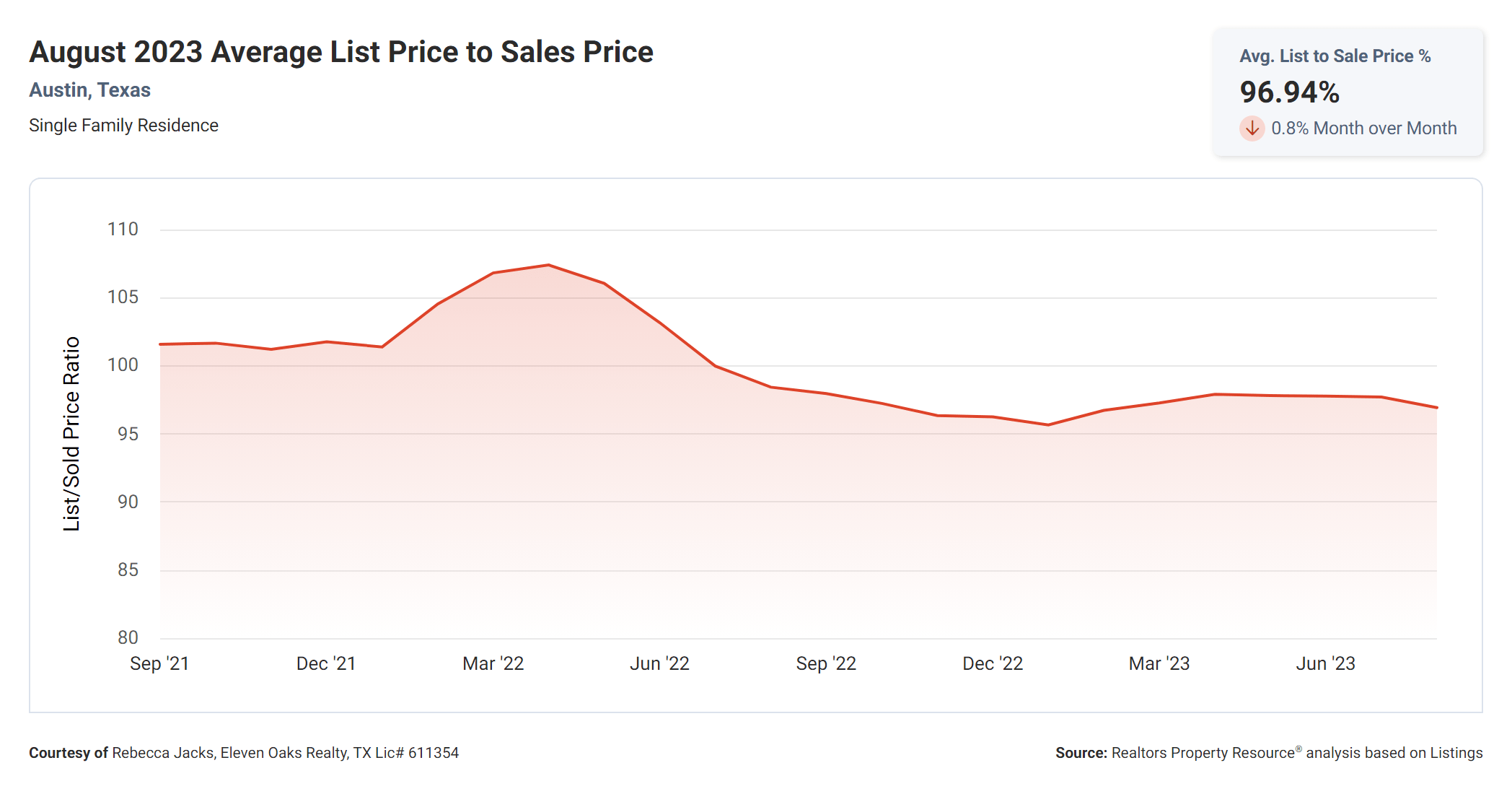Click the 110 y-axis tick label
This screenshot has height=794, width=1512.
(x=123, y=230)
